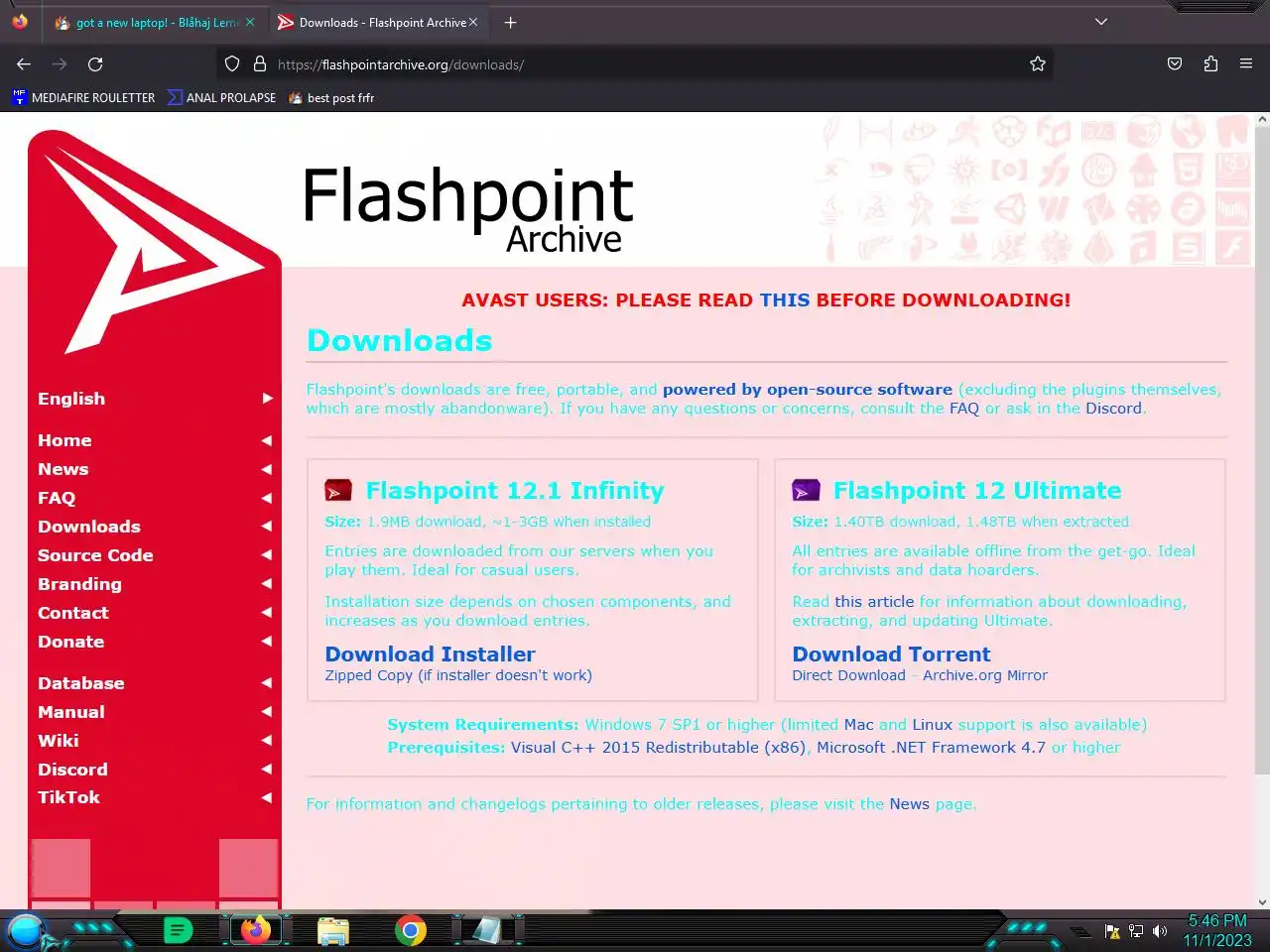Open the News page link at bottom

pyautogui.click(x=909, y=804)
